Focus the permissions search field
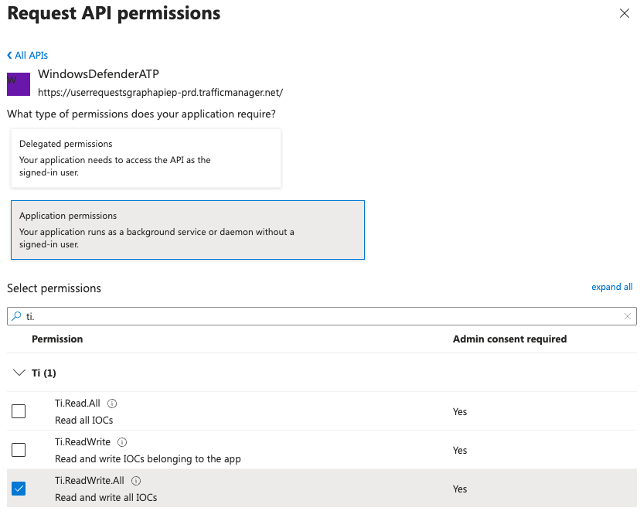This screenshot has width=640, height=512. pos(322,316)
